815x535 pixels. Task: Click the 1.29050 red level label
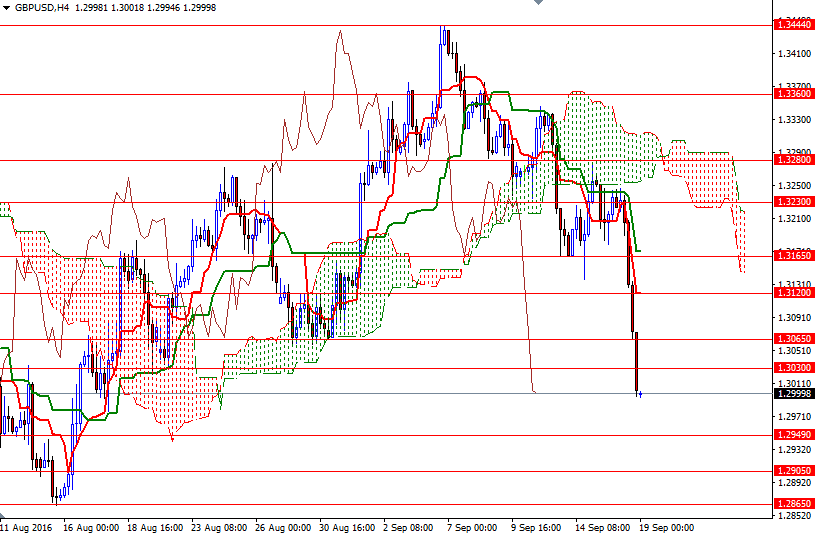click(794, 471)
